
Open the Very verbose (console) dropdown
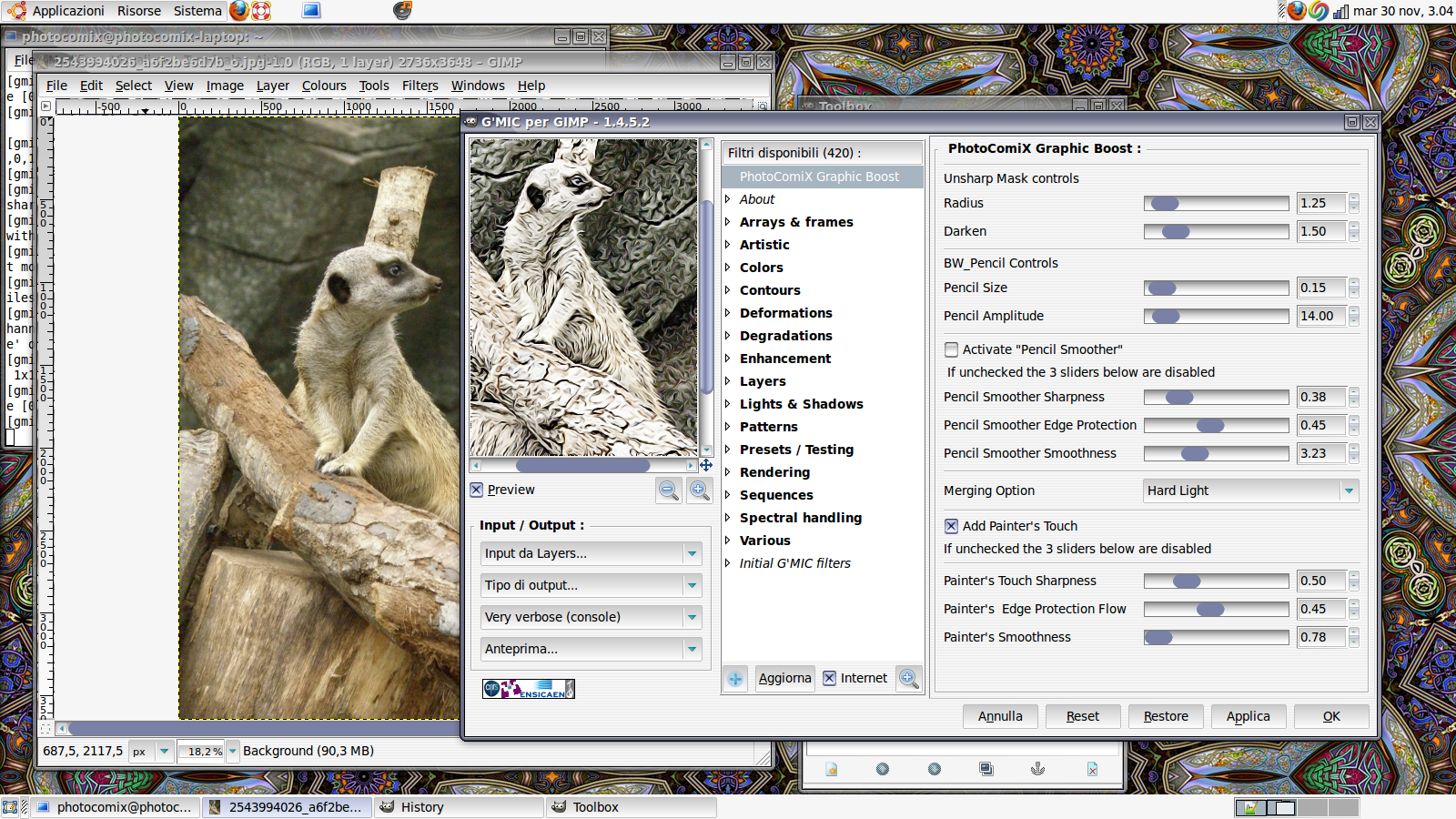[x=591, y=617]
